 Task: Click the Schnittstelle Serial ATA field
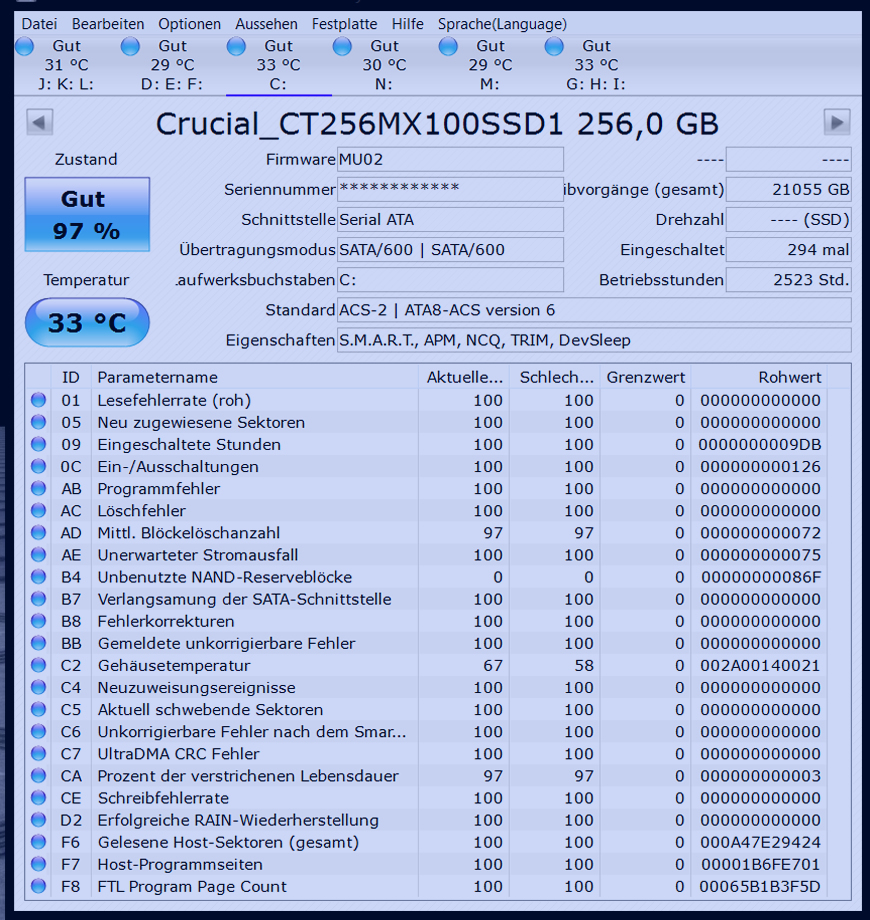[x=450, y=220]
